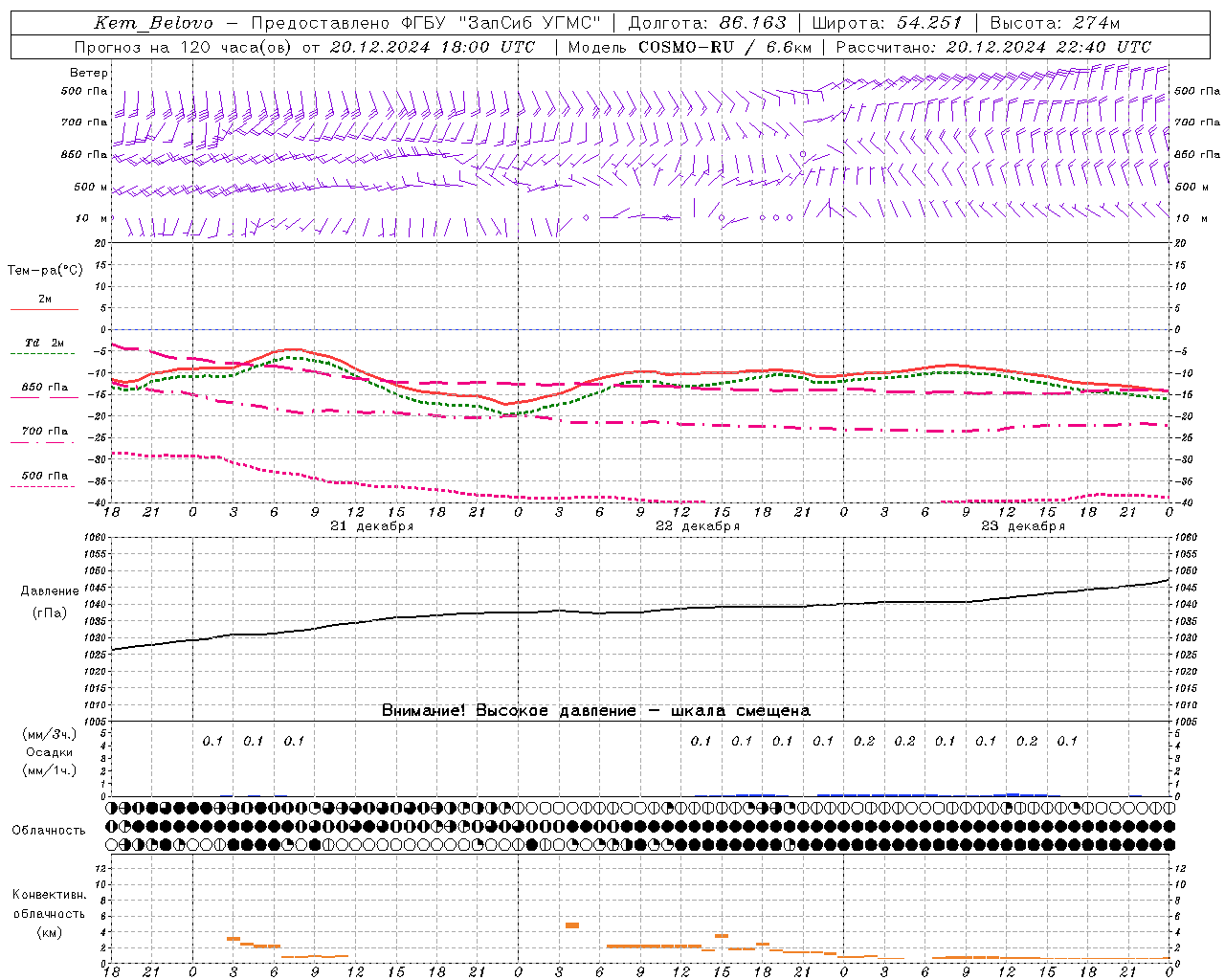Select the Td 2м dew point legend entry
The width and height of the screenshot is (1225, 980).
44,346
